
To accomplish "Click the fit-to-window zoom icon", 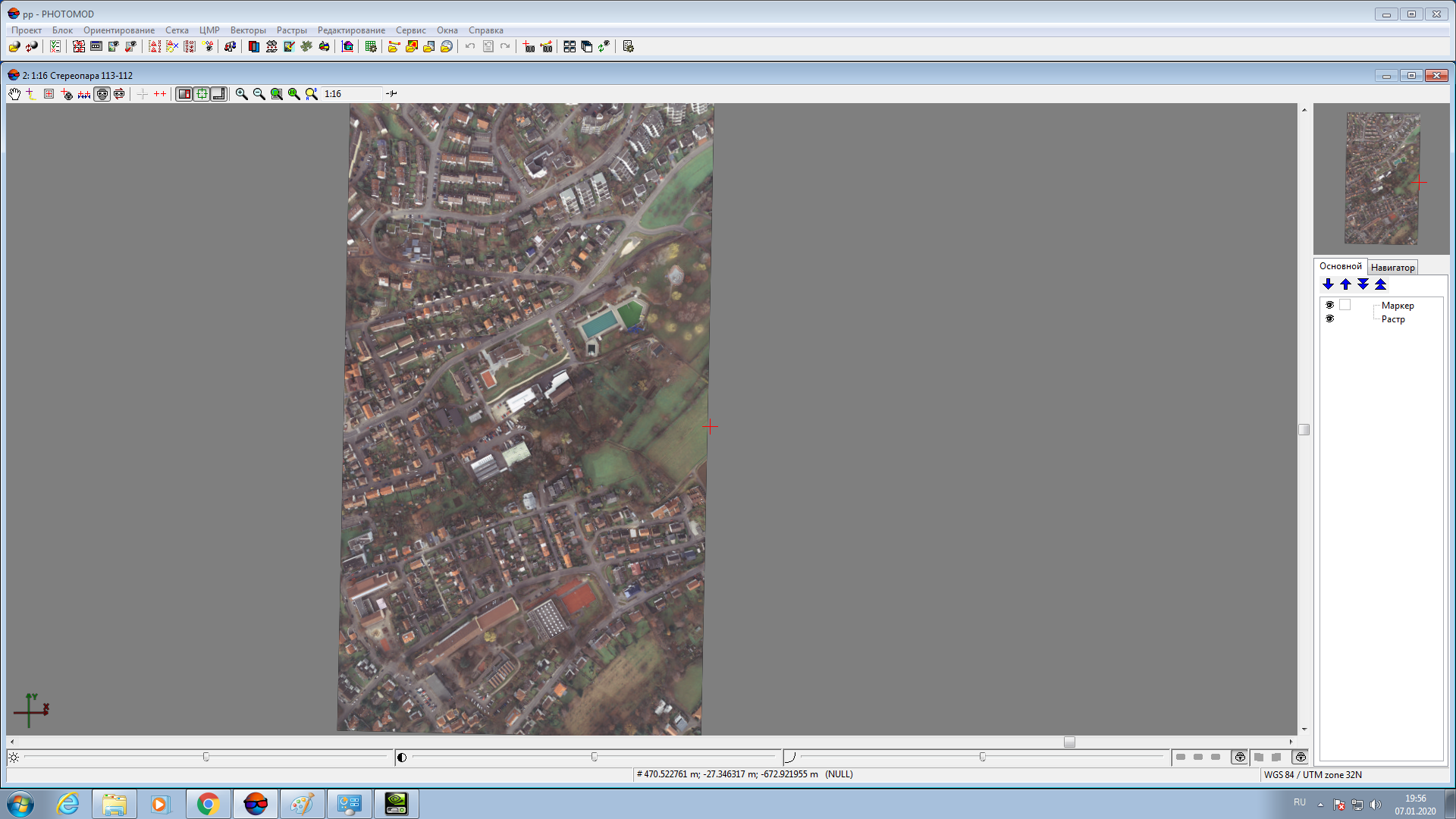I will point(276,94).
